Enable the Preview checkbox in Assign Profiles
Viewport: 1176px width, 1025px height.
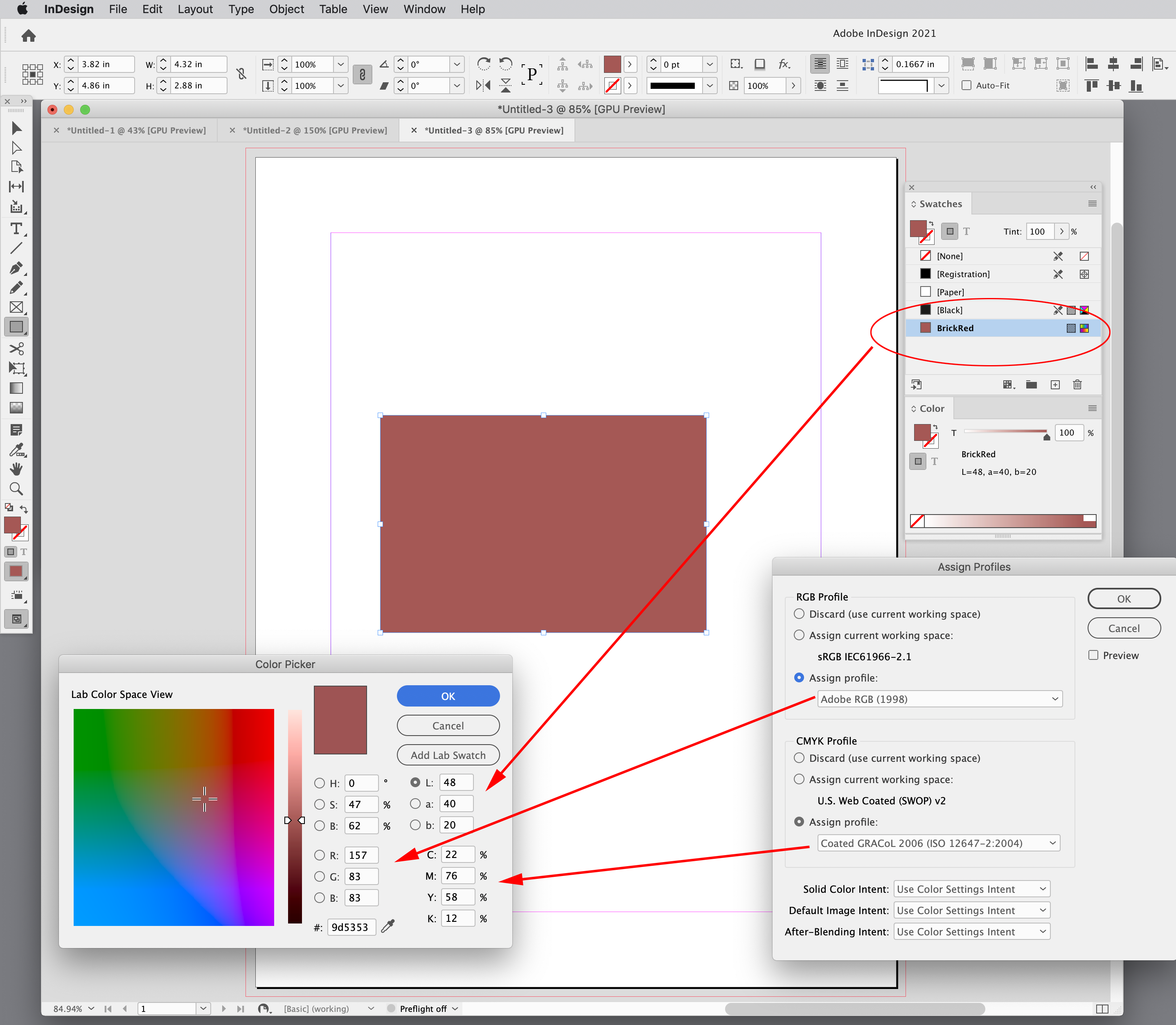coord(1094,655)
